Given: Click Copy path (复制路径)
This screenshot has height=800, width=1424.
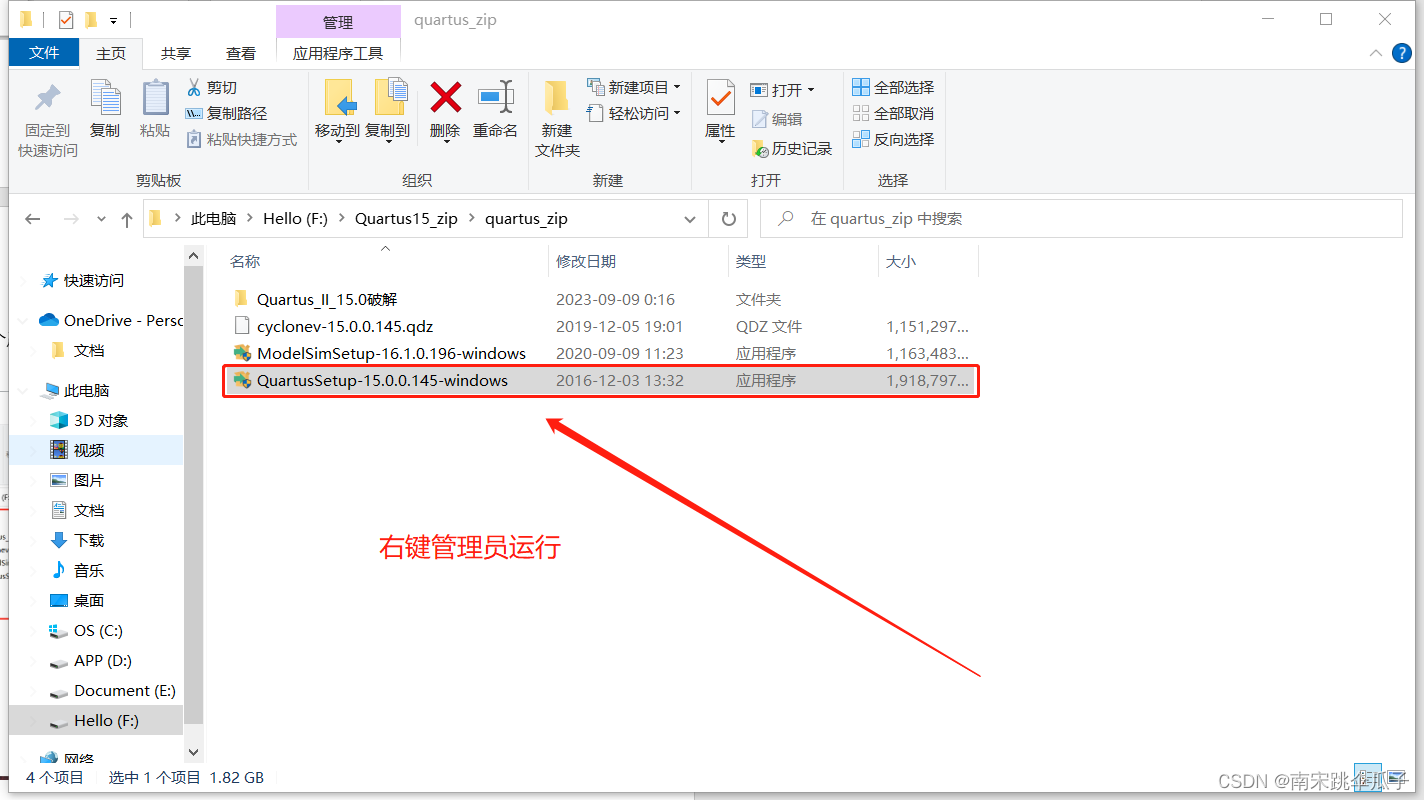Looking at the screenshot, I should pos(227,114).
